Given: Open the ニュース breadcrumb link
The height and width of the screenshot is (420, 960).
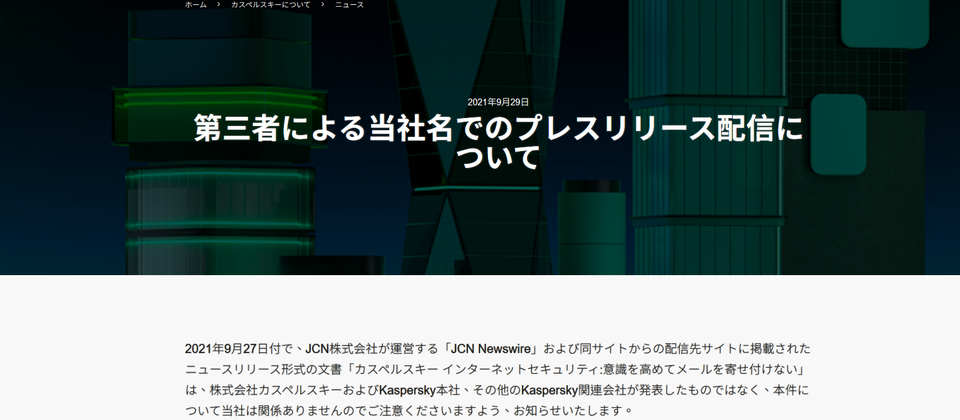Looking at the screenshot, I should [x=349, y=5].
